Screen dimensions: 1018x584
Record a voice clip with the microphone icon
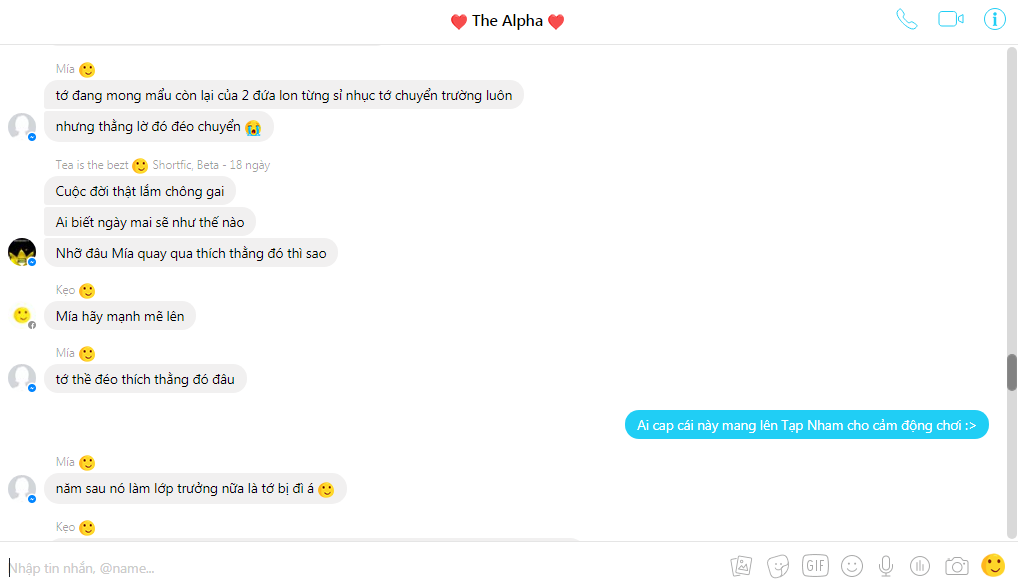tap(886, 566)
